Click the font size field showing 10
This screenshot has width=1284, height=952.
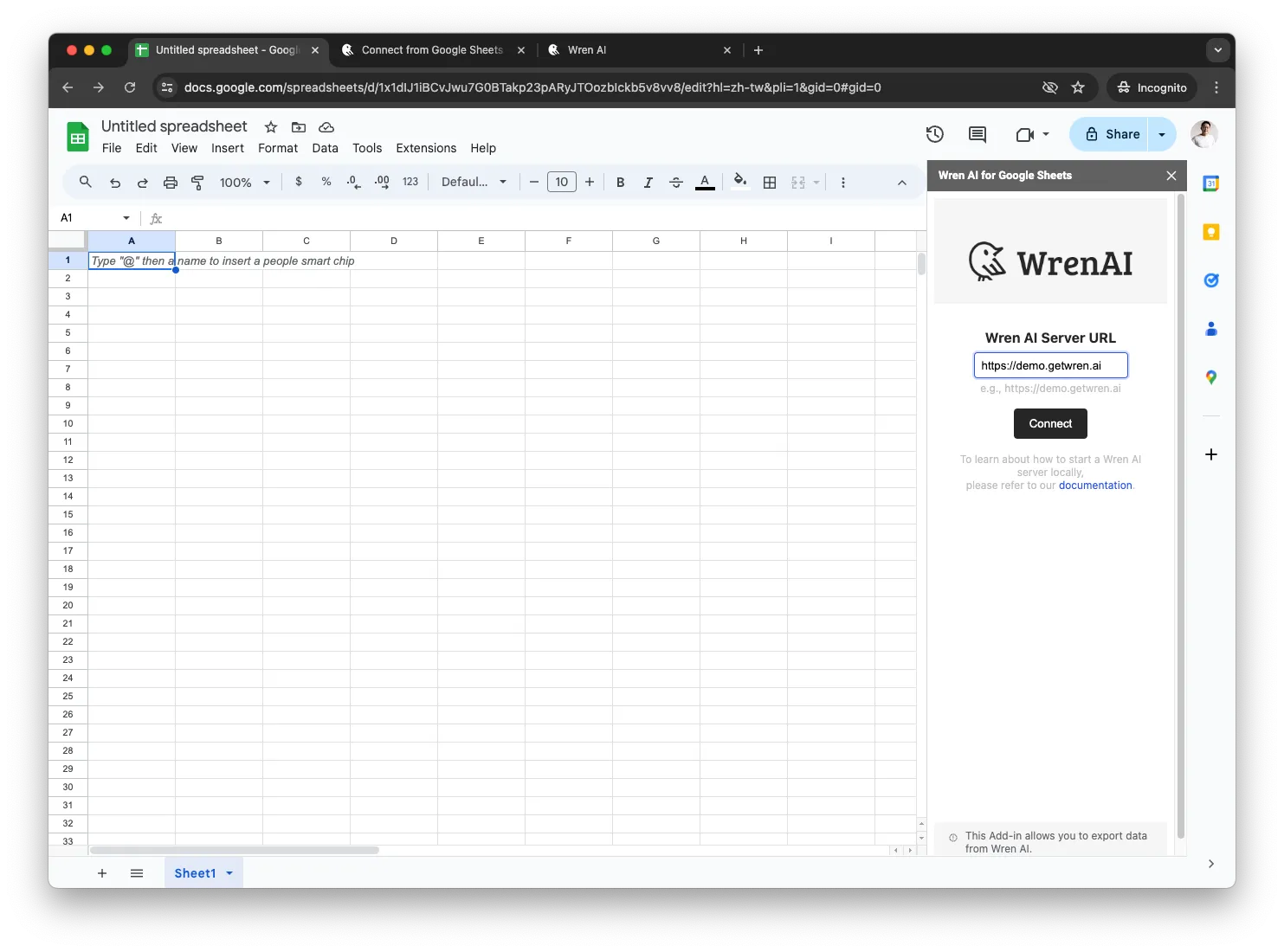562,182
